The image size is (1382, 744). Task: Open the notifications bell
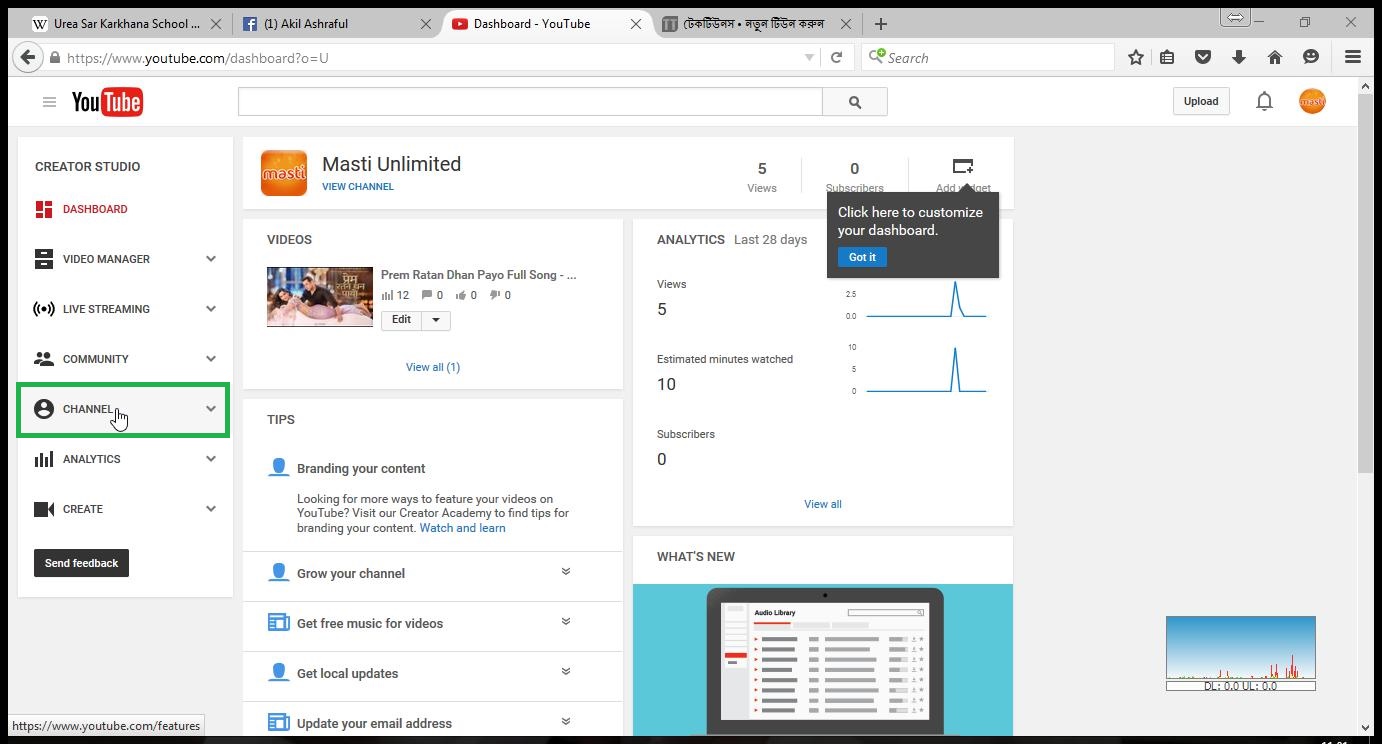1264,101
